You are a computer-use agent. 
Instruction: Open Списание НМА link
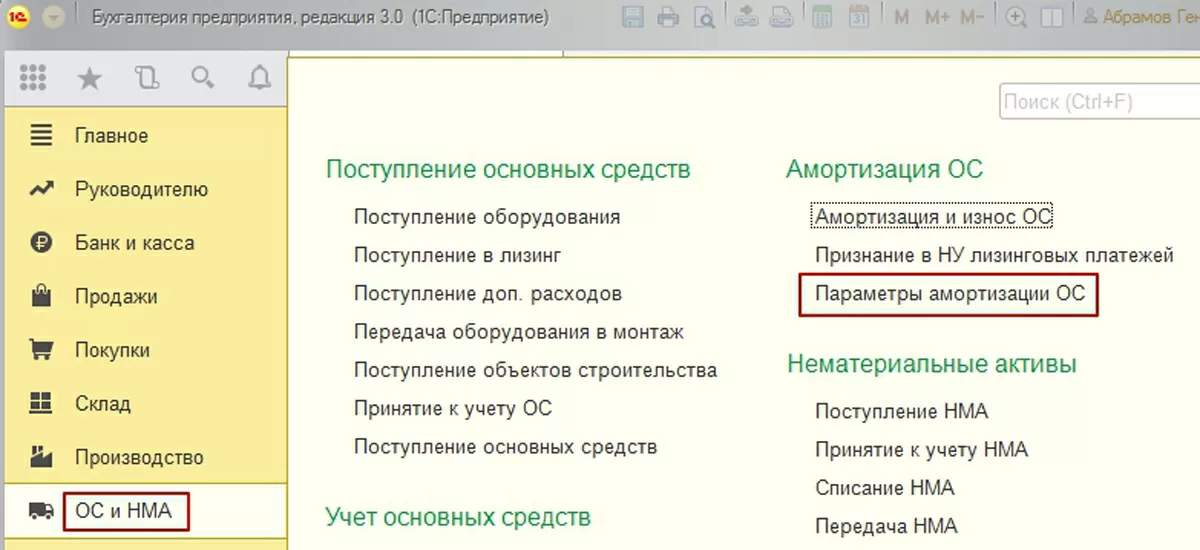(884, 488)
